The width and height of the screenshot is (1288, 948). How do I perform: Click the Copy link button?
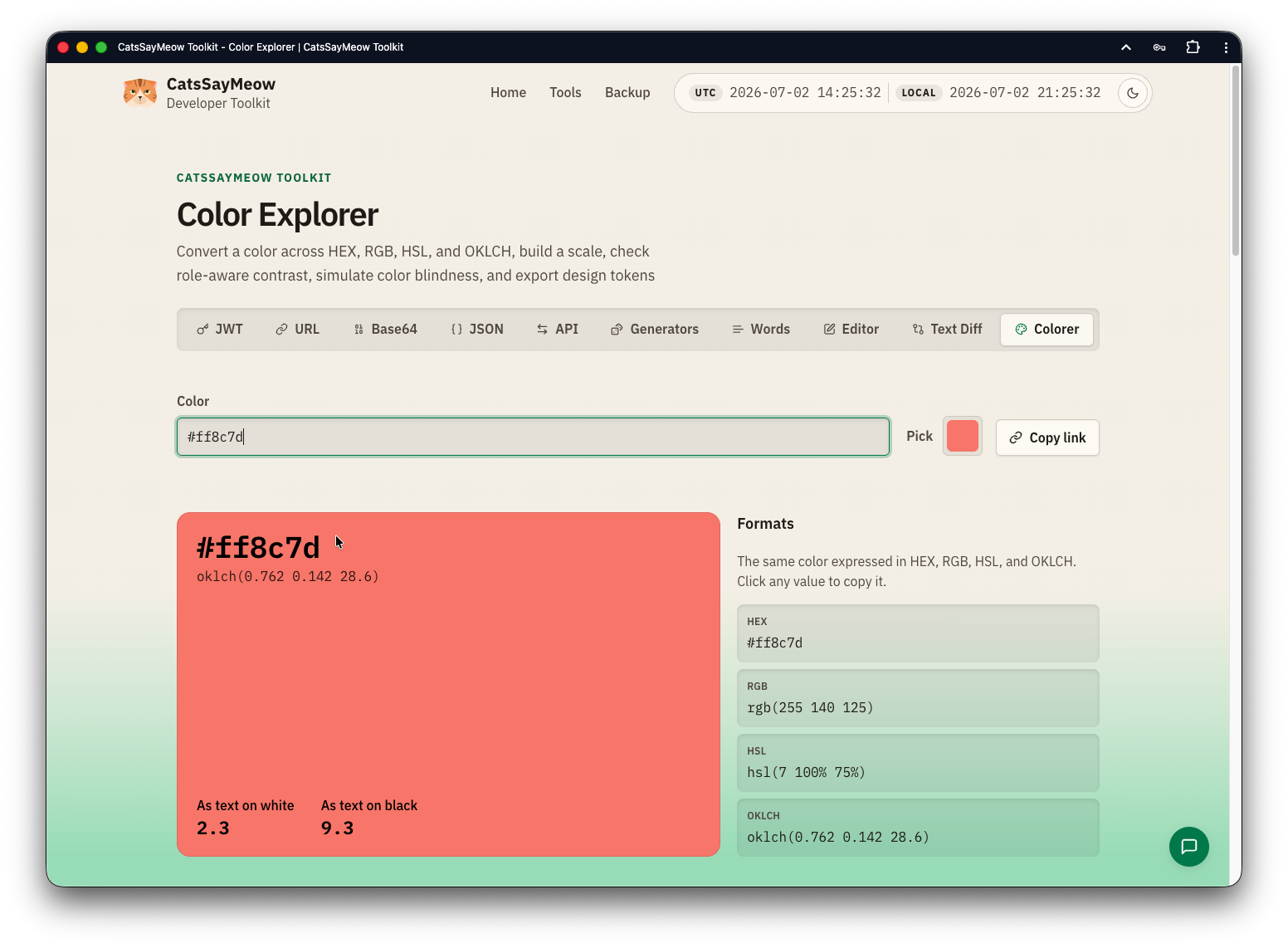[x=1047, y=437]
